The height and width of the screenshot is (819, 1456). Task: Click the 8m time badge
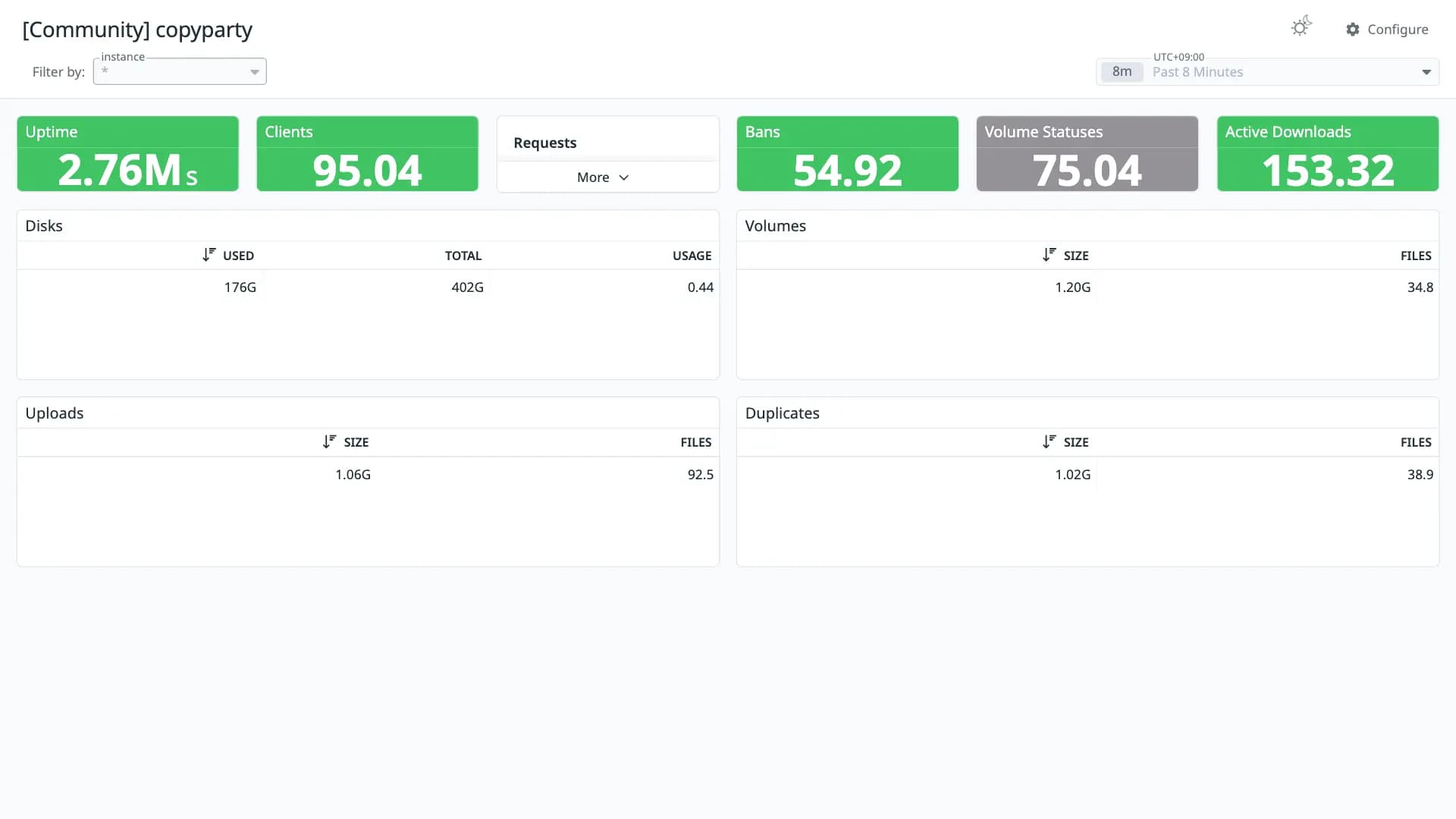click(1122, 72)
